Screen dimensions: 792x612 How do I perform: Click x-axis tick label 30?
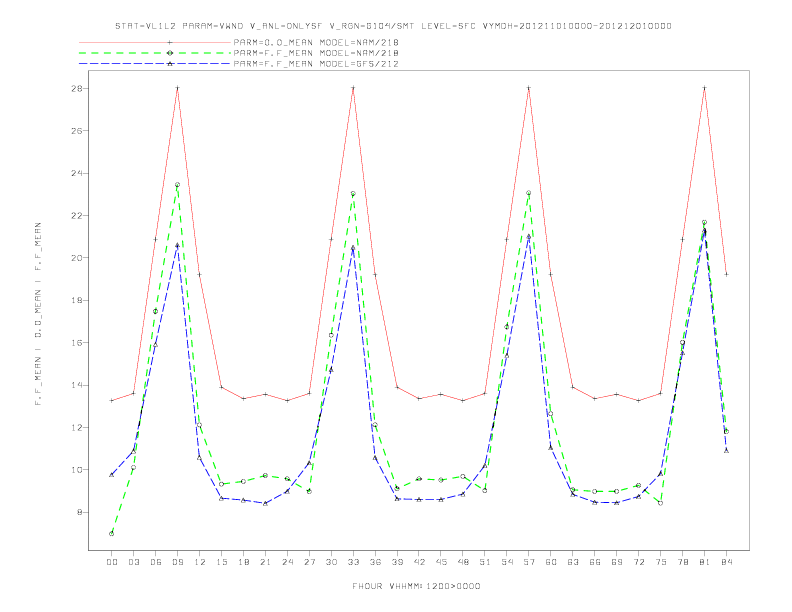[331, 562]
